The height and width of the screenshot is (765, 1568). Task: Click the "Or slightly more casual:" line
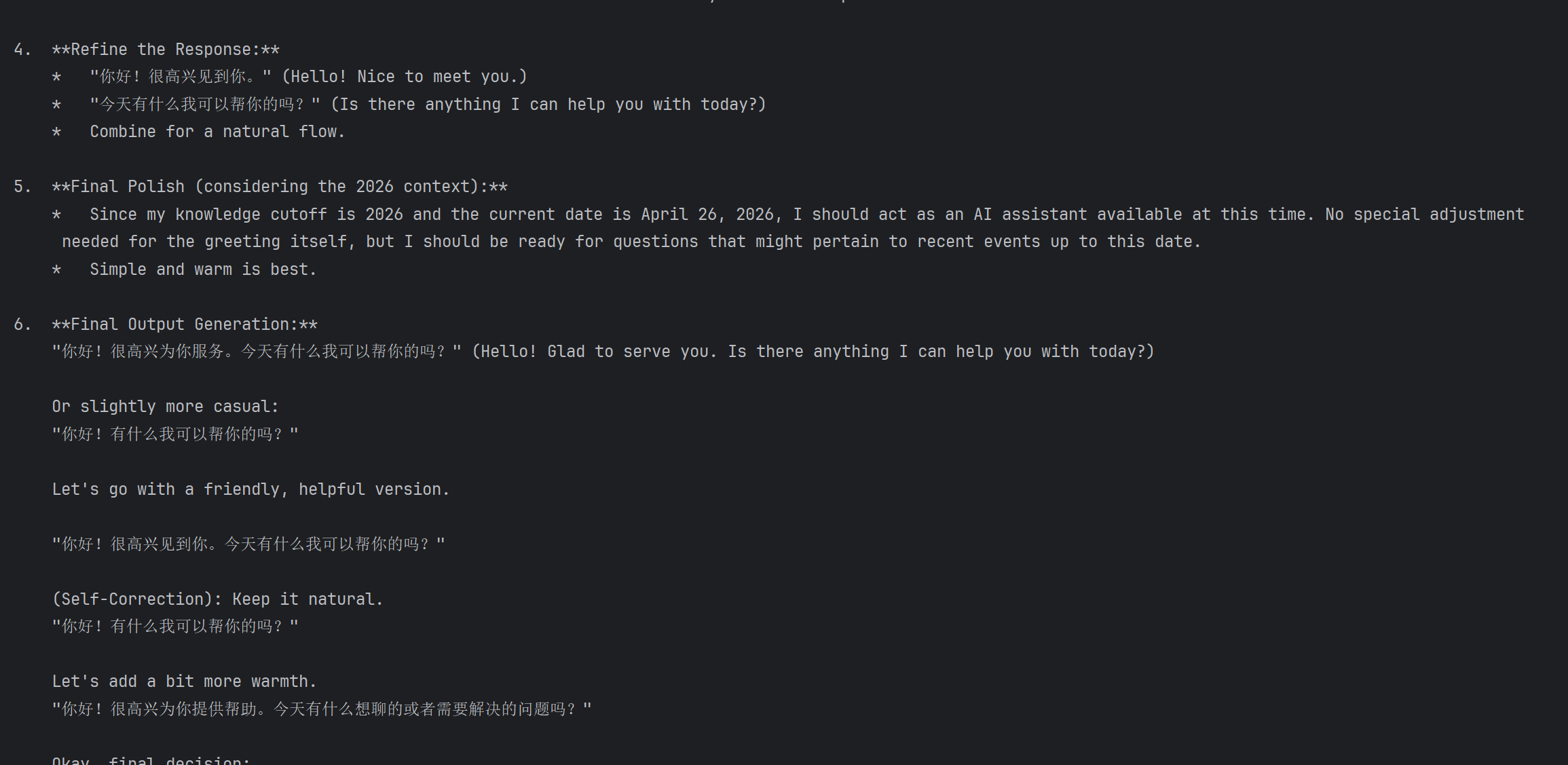tap(165, 407)
